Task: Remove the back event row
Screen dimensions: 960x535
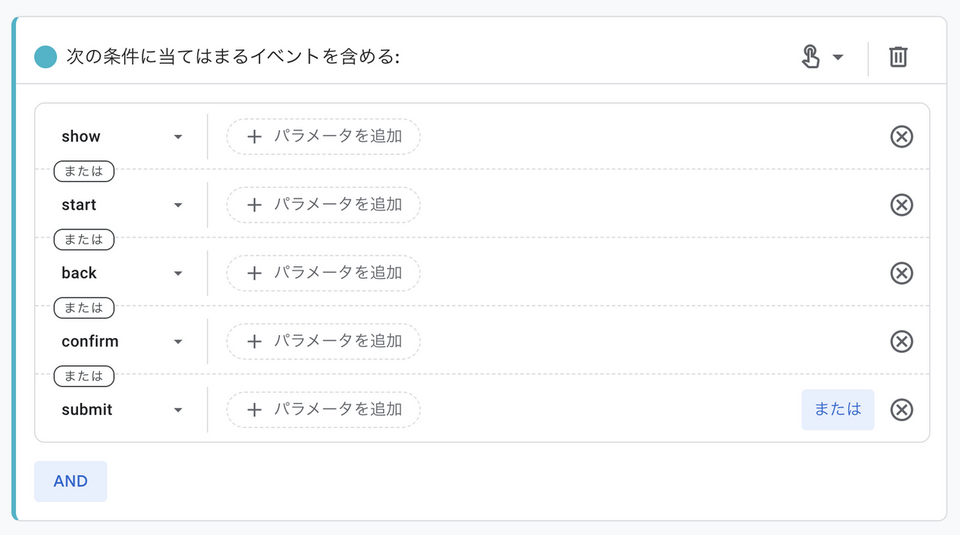Action: click(x=901, y=273)
